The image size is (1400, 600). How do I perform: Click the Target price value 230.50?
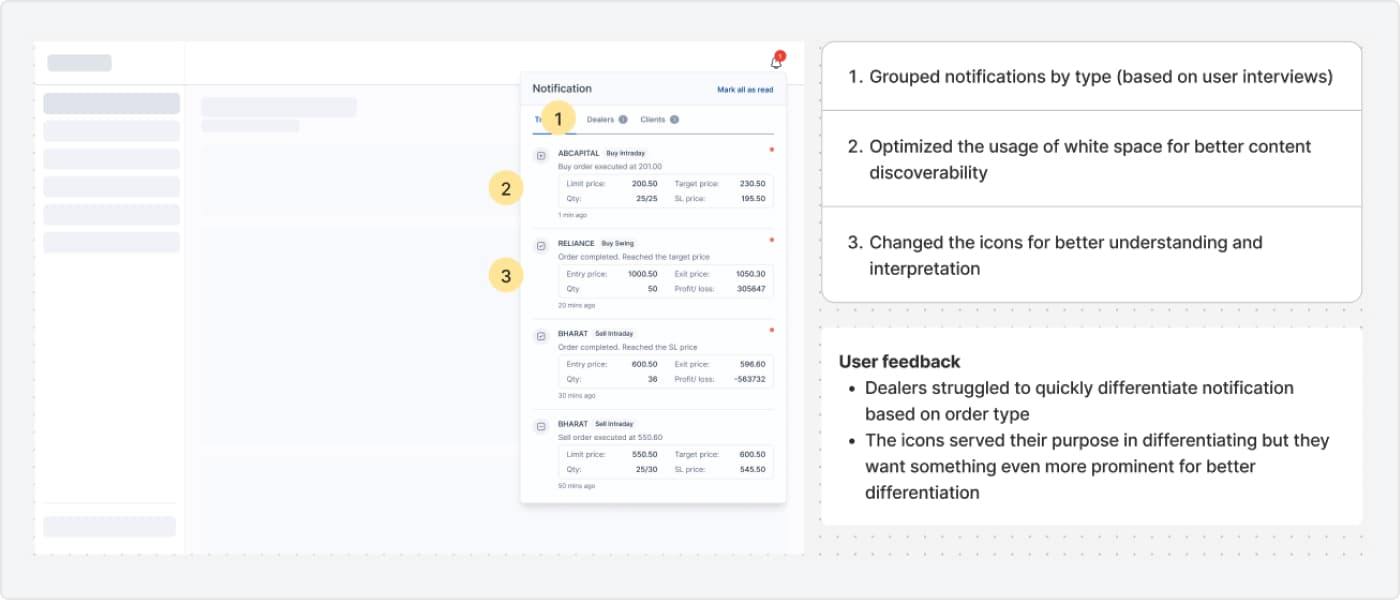pos(752,184)
